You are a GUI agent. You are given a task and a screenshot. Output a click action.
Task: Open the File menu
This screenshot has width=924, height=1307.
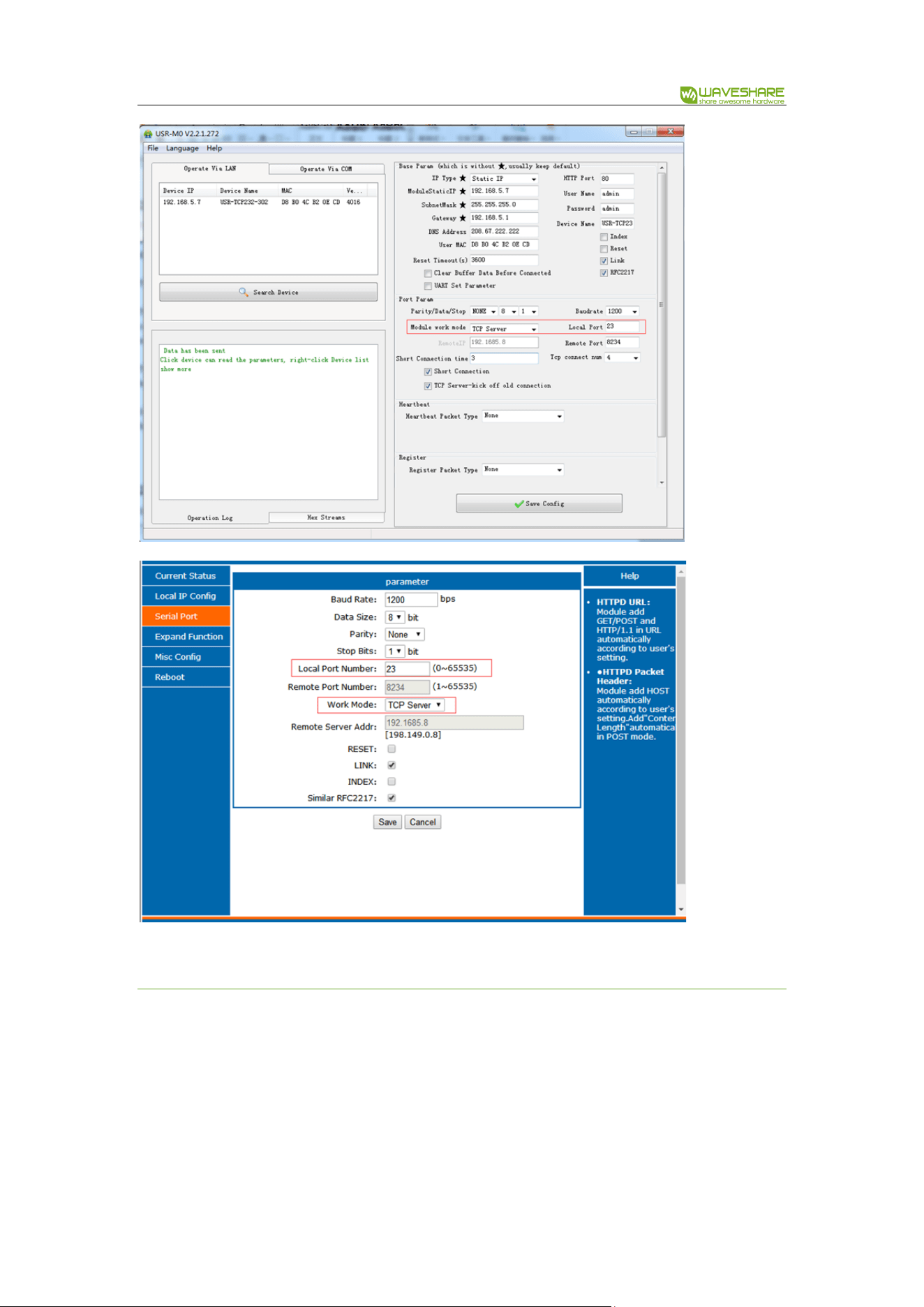click(153, 148)
